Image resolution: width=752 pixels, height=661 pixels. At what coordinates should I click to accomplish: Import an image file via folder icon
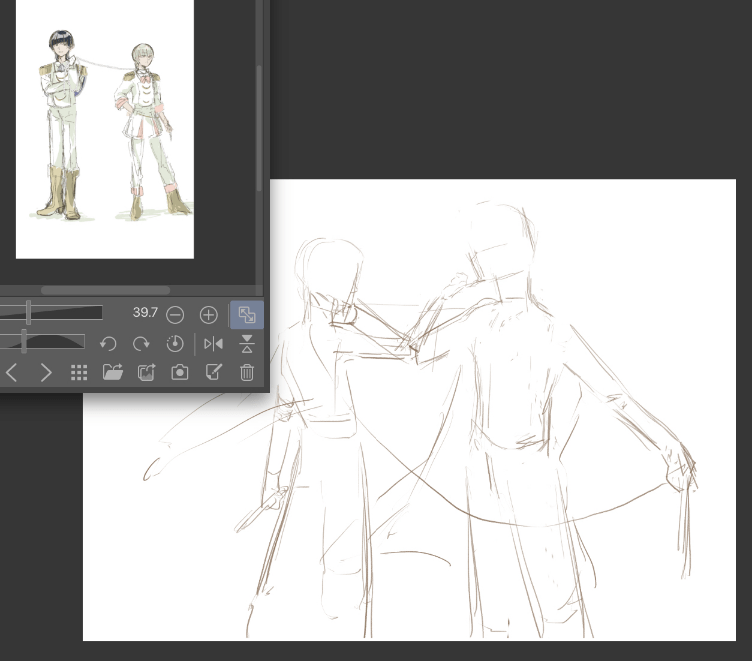pos(112,373)
